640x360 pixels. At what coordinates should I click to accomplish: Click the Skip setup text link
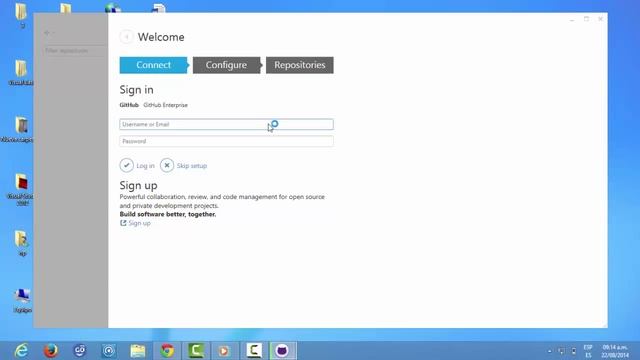pyautogui.click(x=192, y=166)
